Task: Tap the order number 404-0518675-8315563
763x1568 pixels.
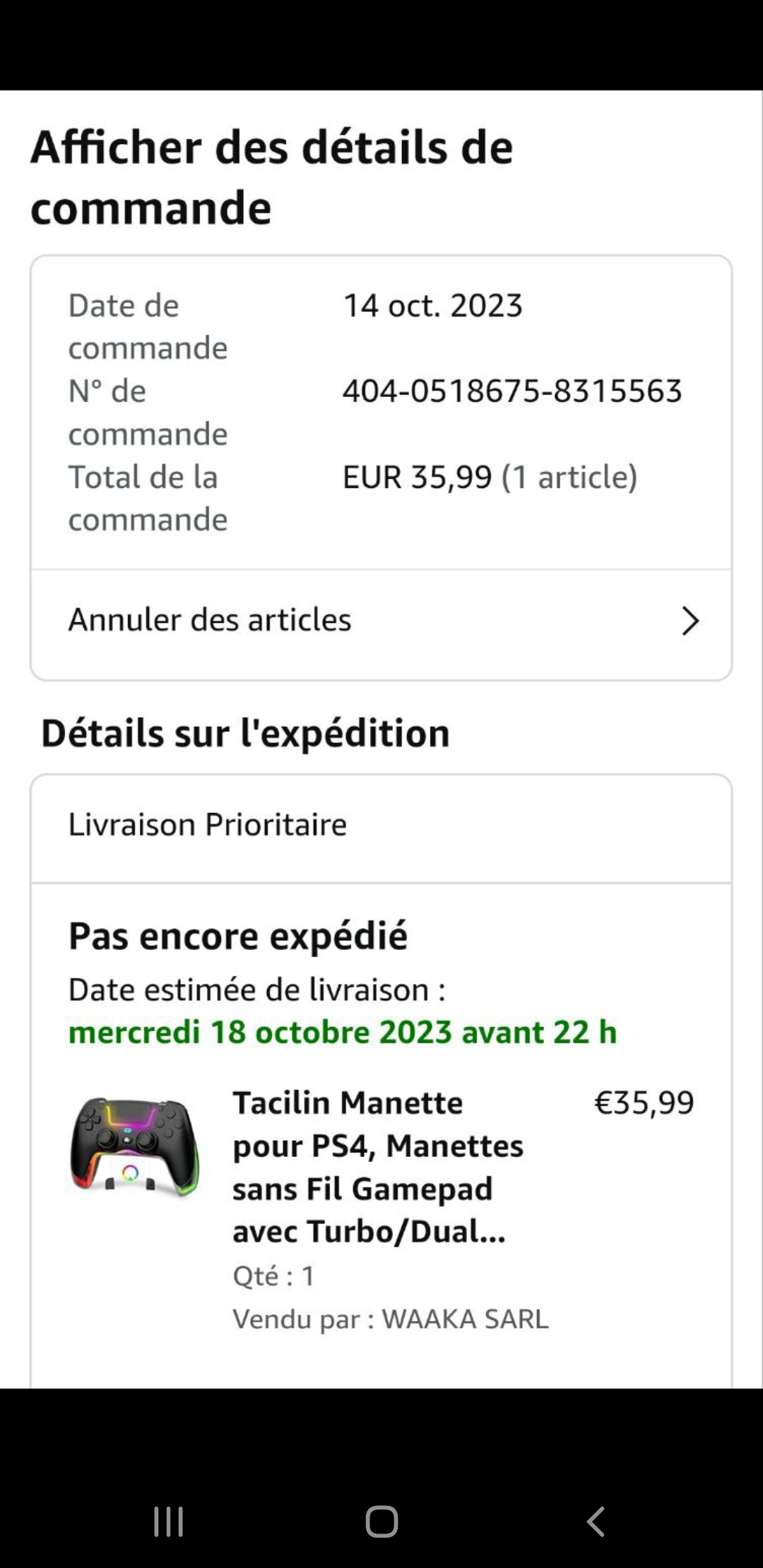Action: (511, 391)
